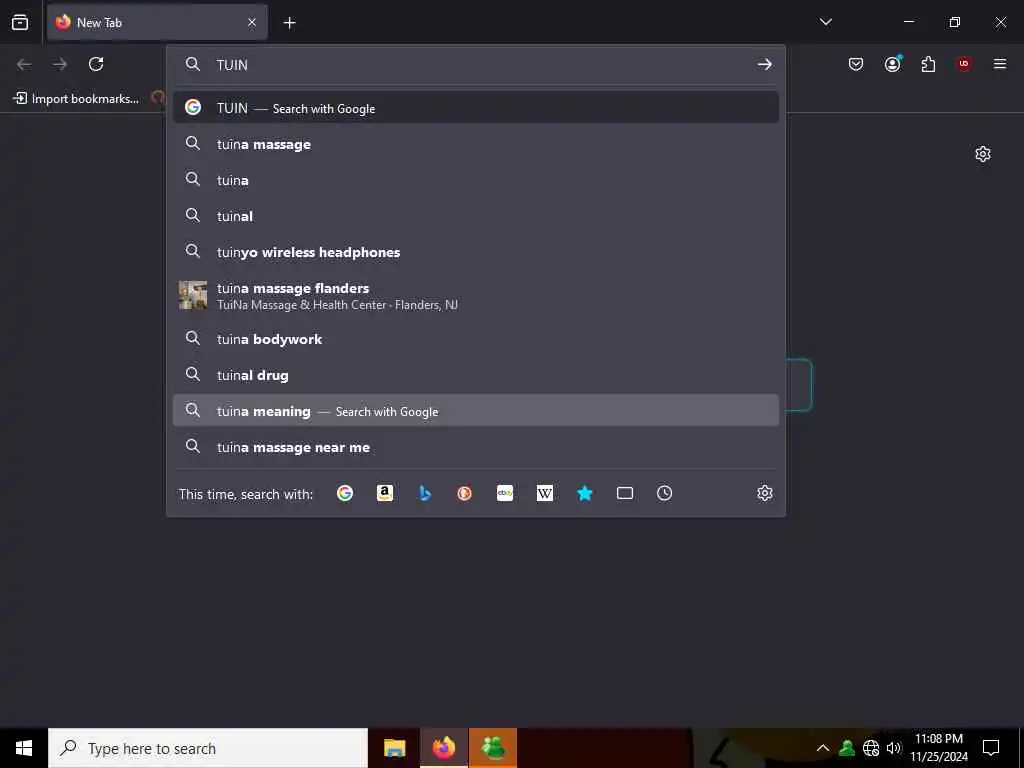The height and width of the screenshot is (768, 1024).
Task: Go back one page
Action: click(24, 64)
